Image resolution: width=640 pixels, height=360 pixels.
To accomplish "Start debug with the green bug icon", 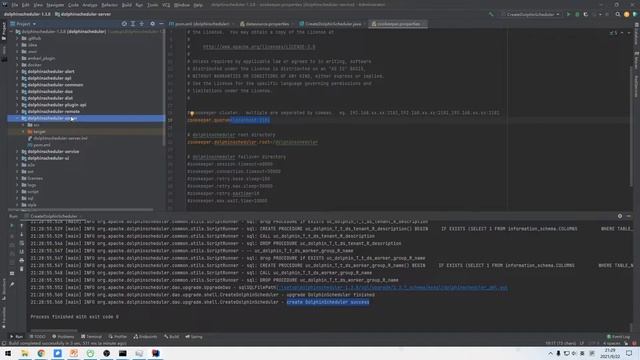I will coord(577,14).
